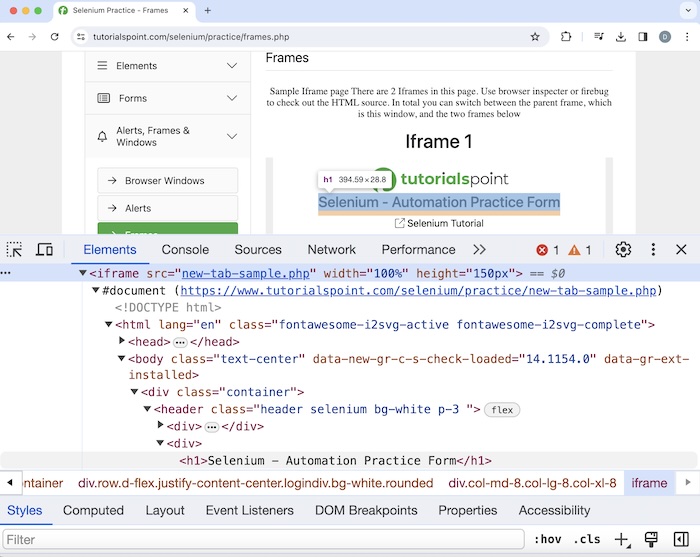
Task: Open new style rule plus icon
Action: tap(622, 540)
